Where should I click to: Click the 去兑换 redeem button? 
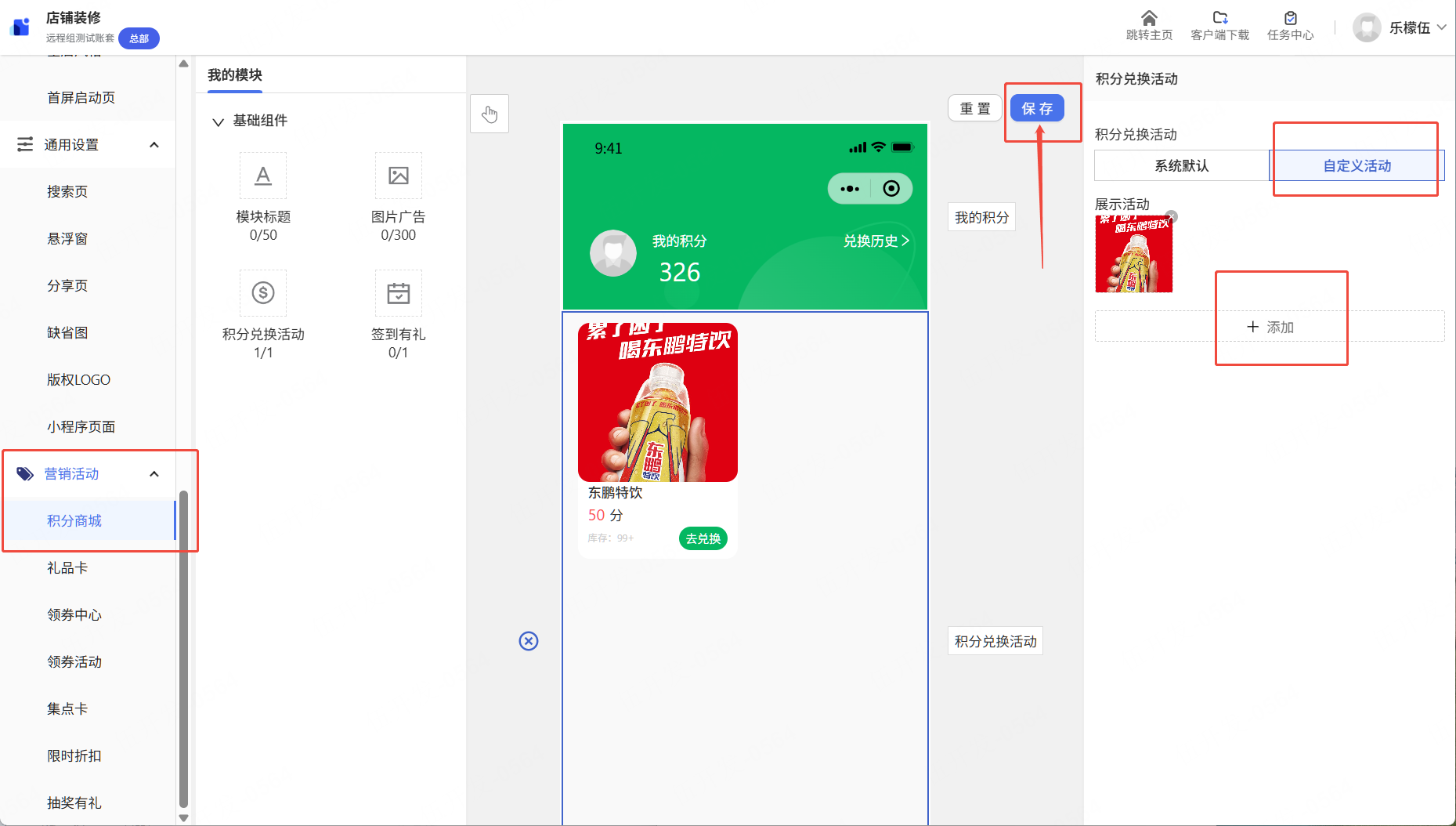[703, 538]
